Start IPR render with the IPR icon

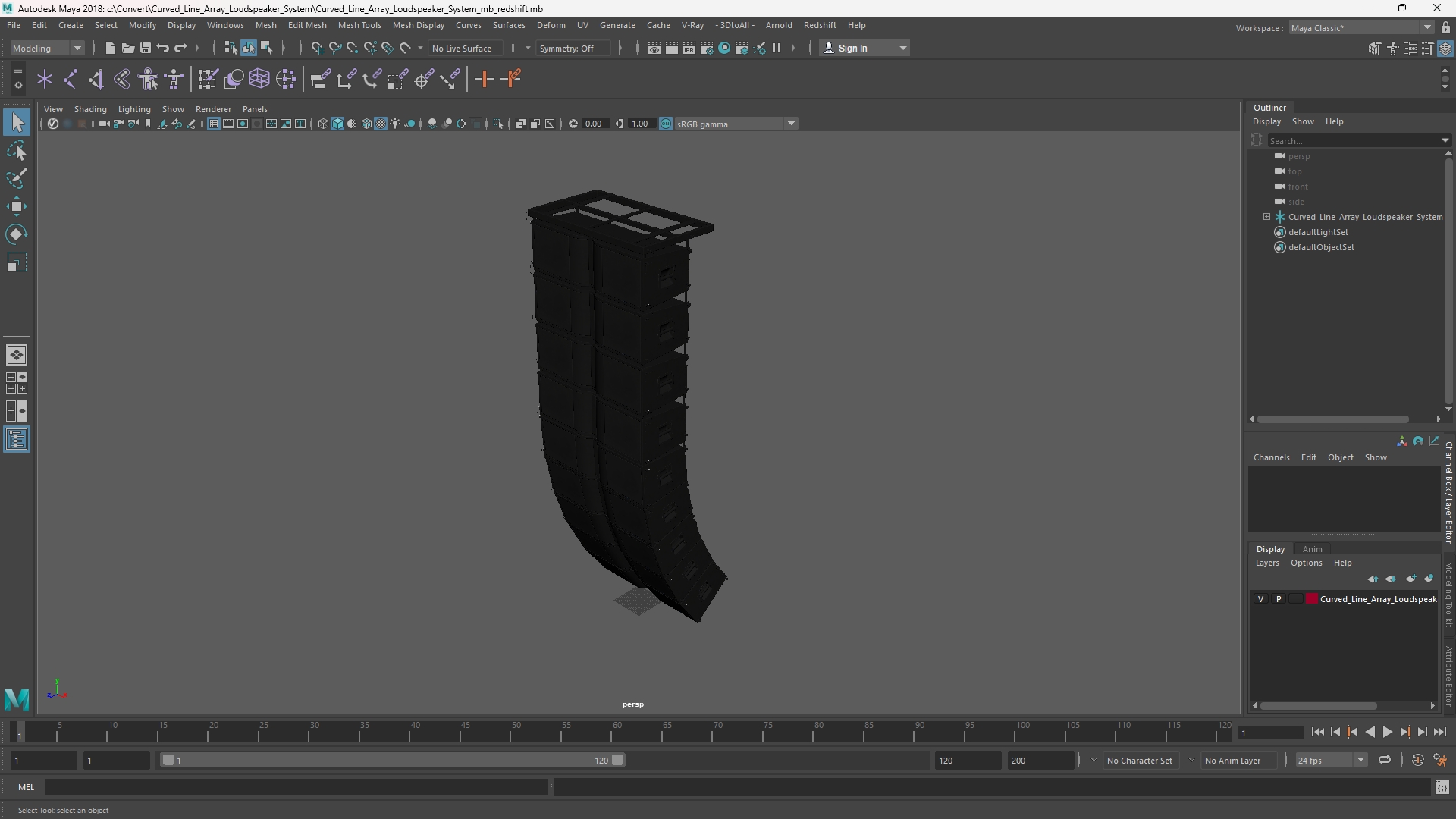coord(689,48)
